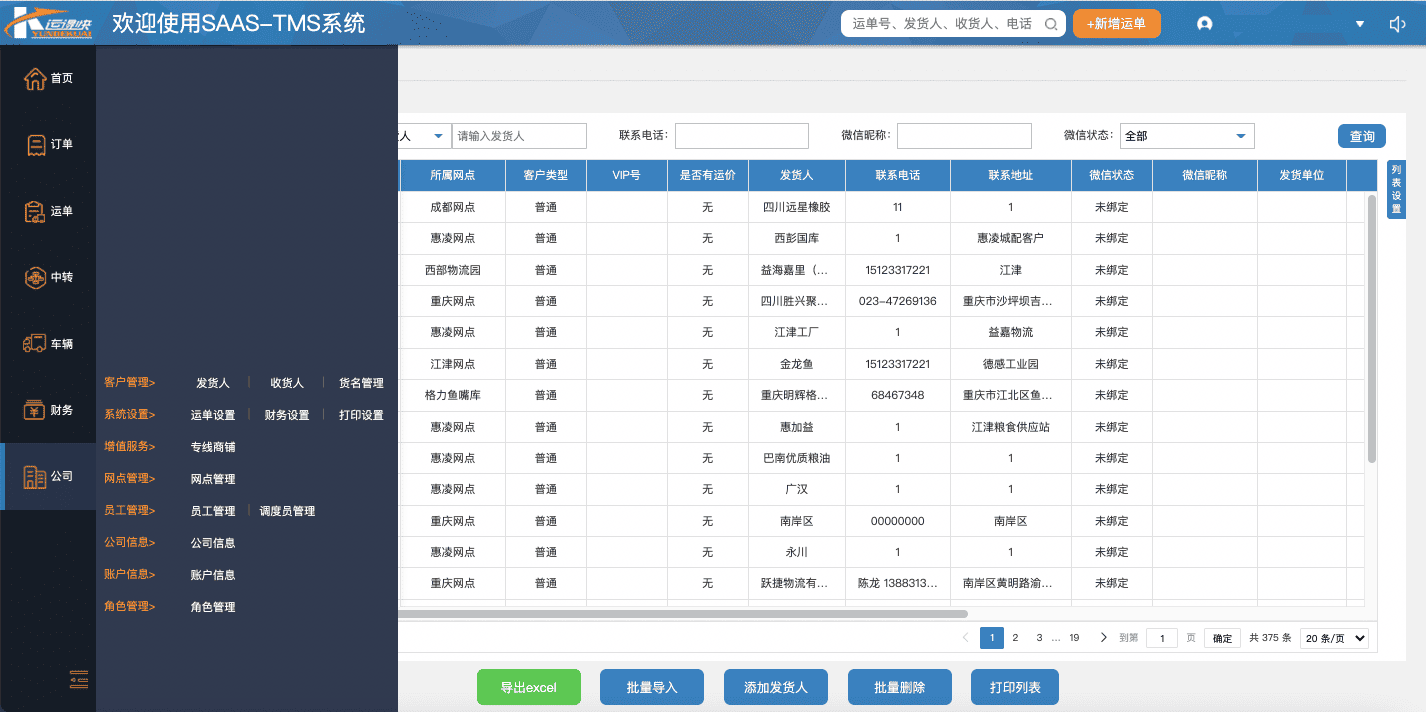
Task: Open the 中转 transfer sidebar icon
Action: point(35,278)
